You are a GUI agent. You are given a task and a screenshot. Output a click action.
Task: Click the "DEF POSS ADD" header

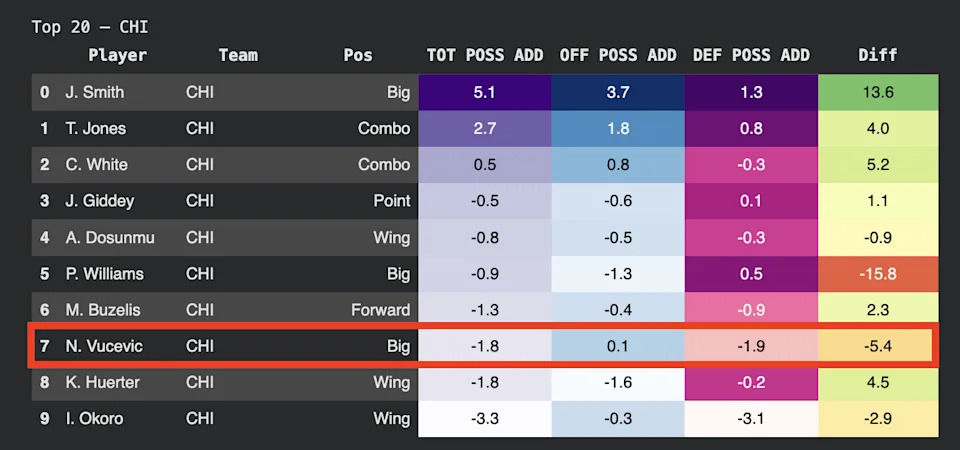pyautogui.click(x=751, y=55)
